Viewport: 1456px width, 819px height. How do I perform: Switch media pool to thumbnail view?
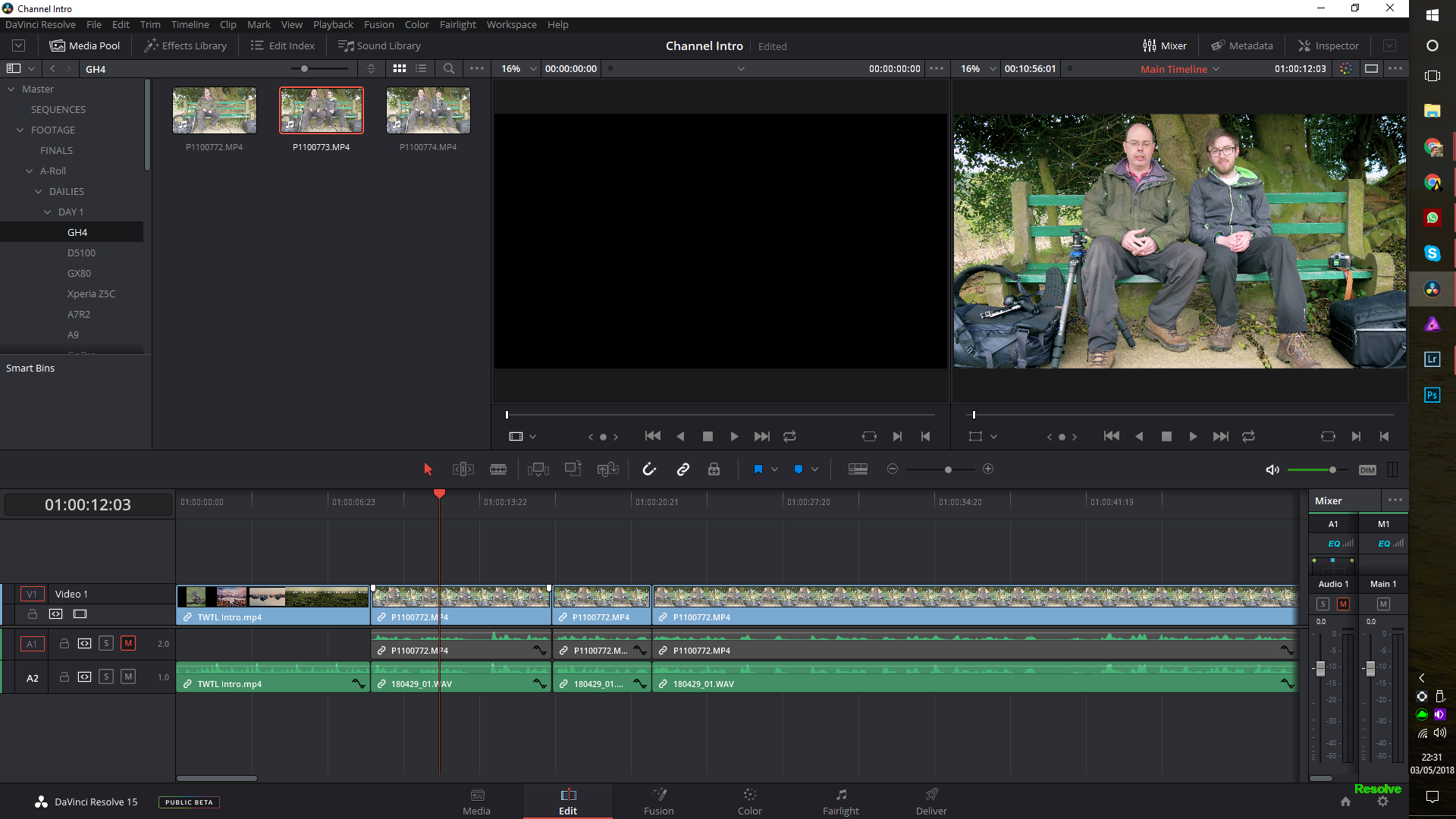pos(400,68)
